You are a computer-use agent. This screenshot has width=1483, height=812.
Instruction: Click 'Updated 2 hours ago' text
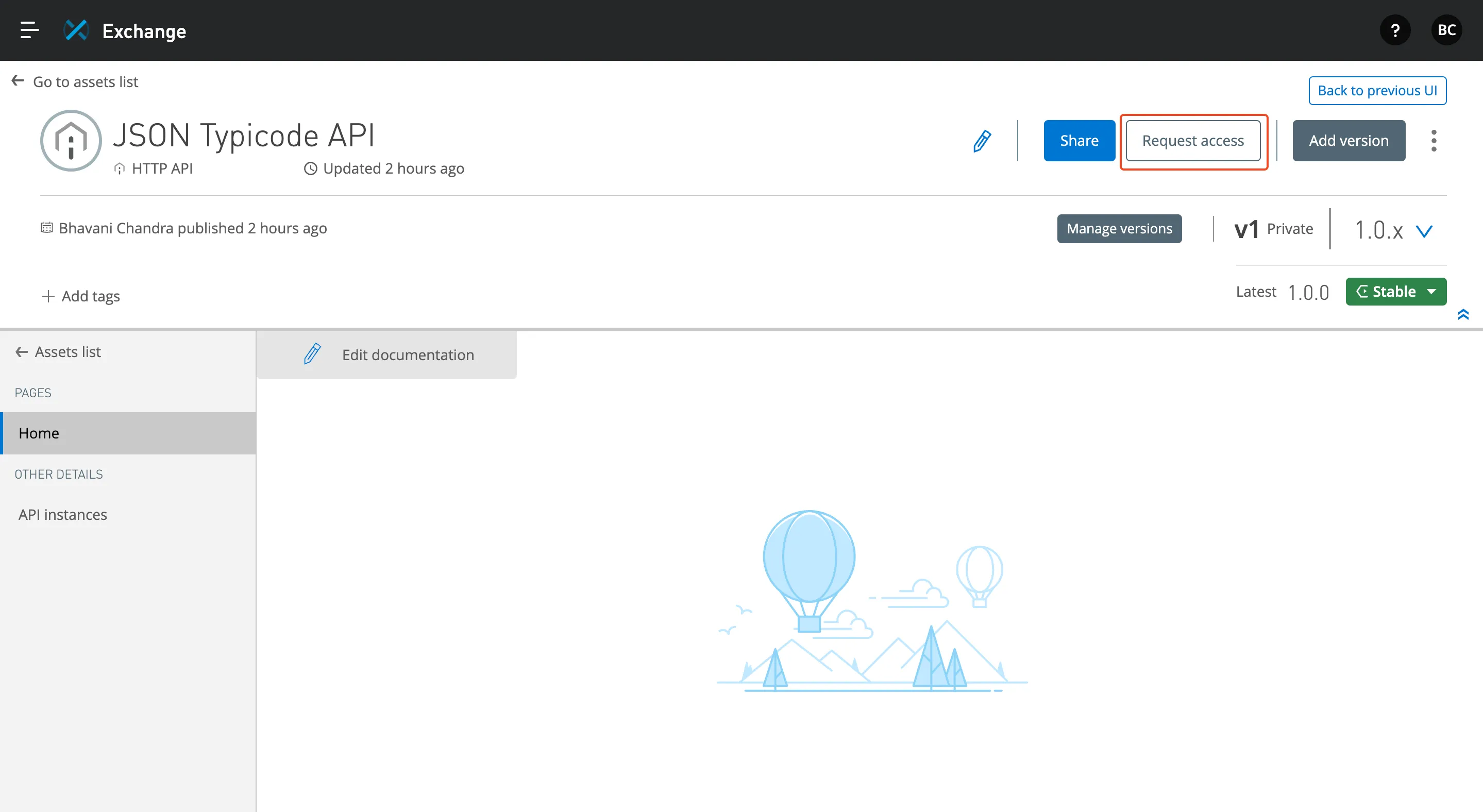tap(393, 168)
